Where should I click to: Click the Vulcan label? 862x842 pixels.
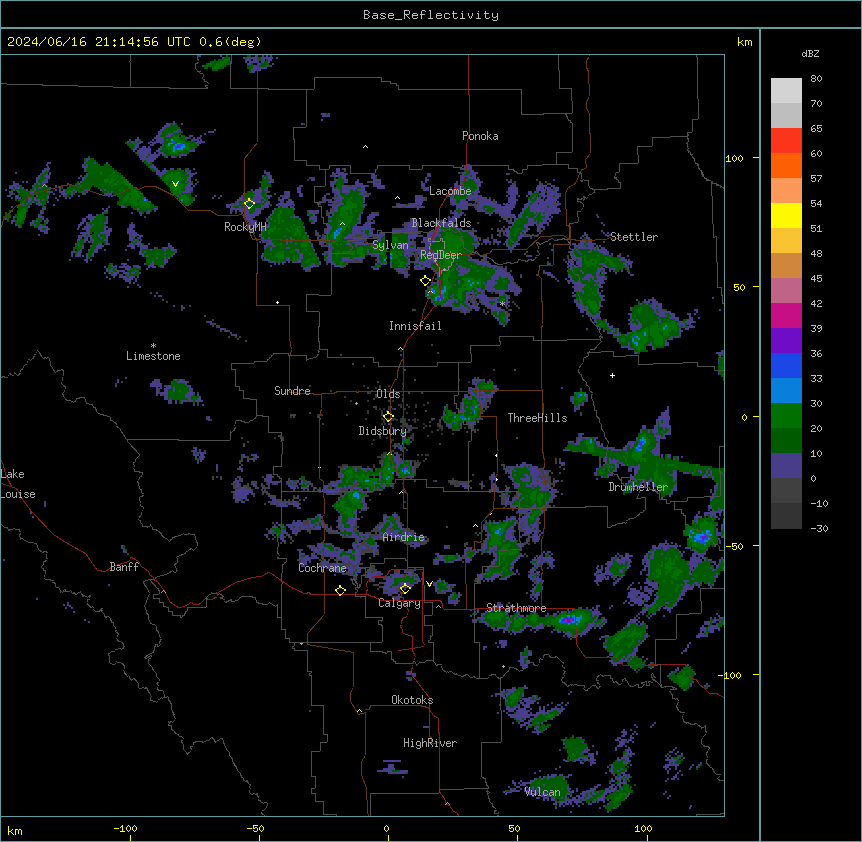[542, 792]
